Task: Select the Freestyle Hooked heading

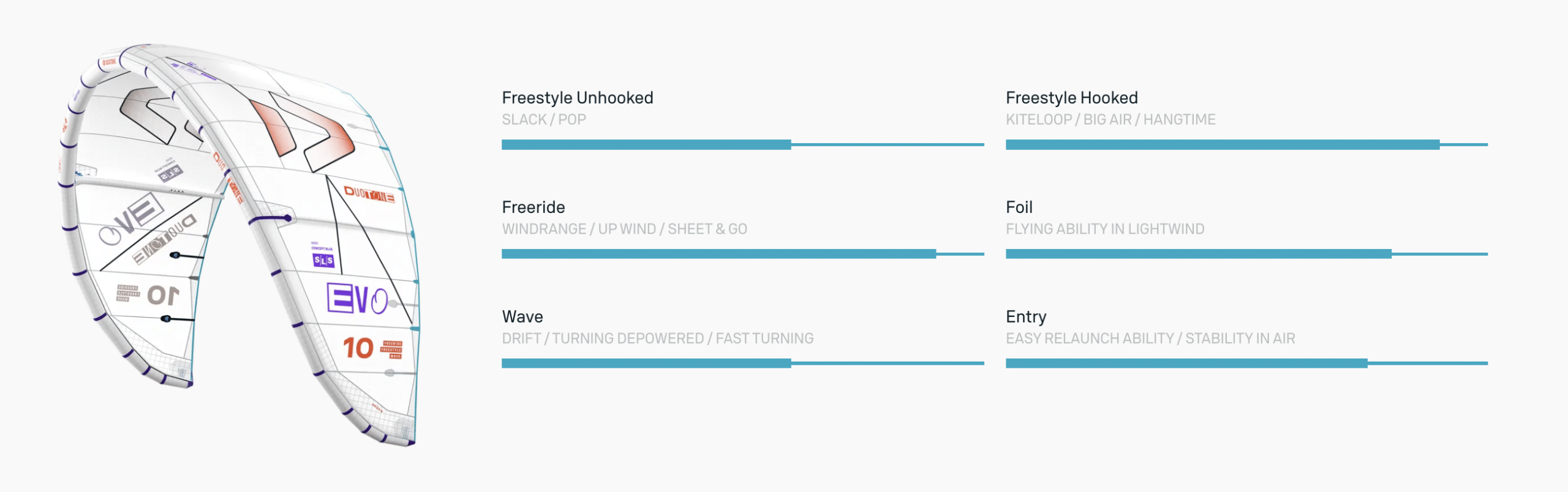Action: (1071, 98)
